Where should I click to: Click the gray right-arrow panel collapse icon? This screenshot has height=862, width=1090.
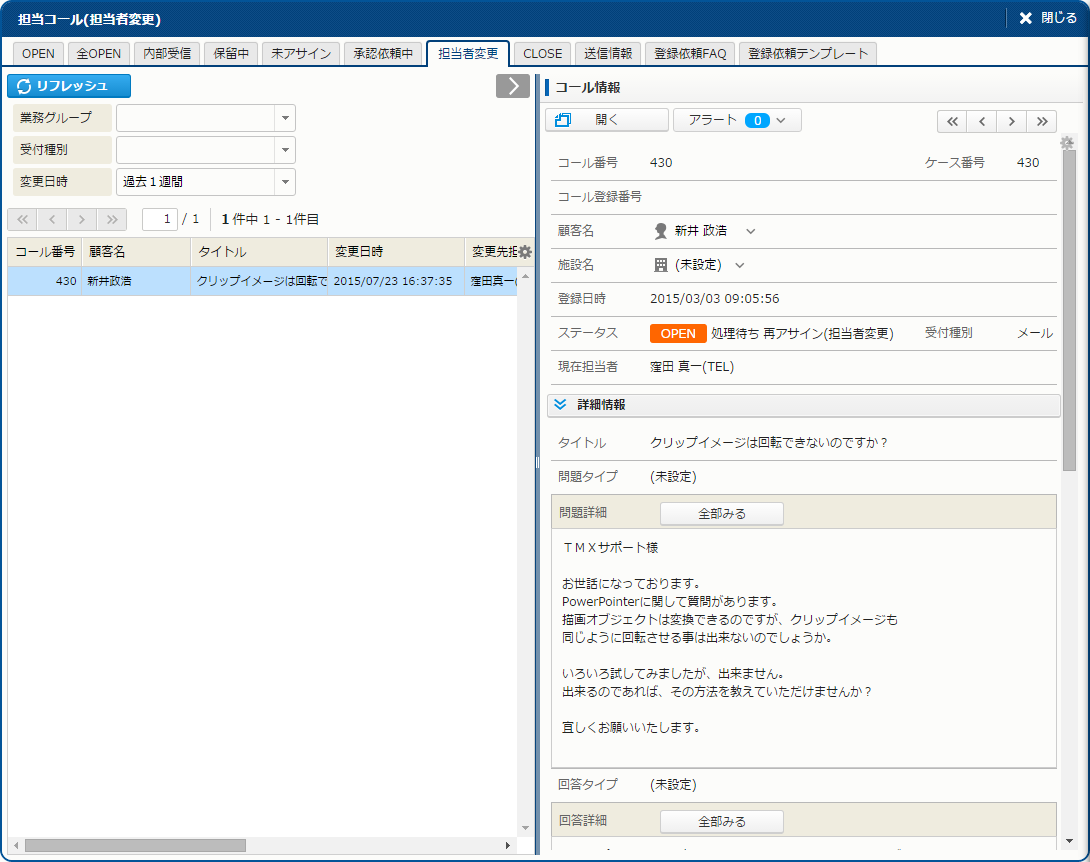(x=512, y=86)
